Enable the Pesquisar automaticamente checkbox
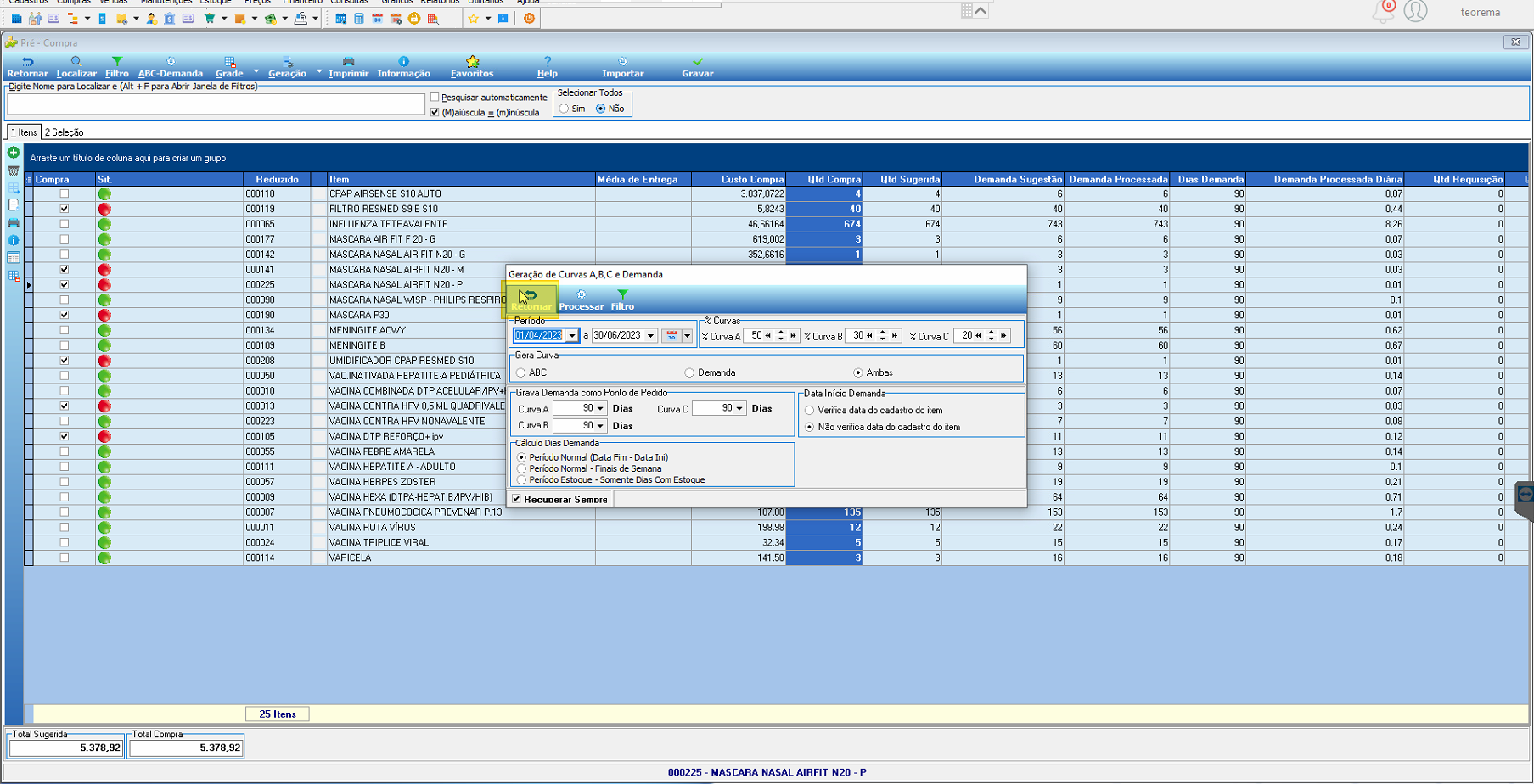This screenshot has height=784, width=1534. point(435,98)
